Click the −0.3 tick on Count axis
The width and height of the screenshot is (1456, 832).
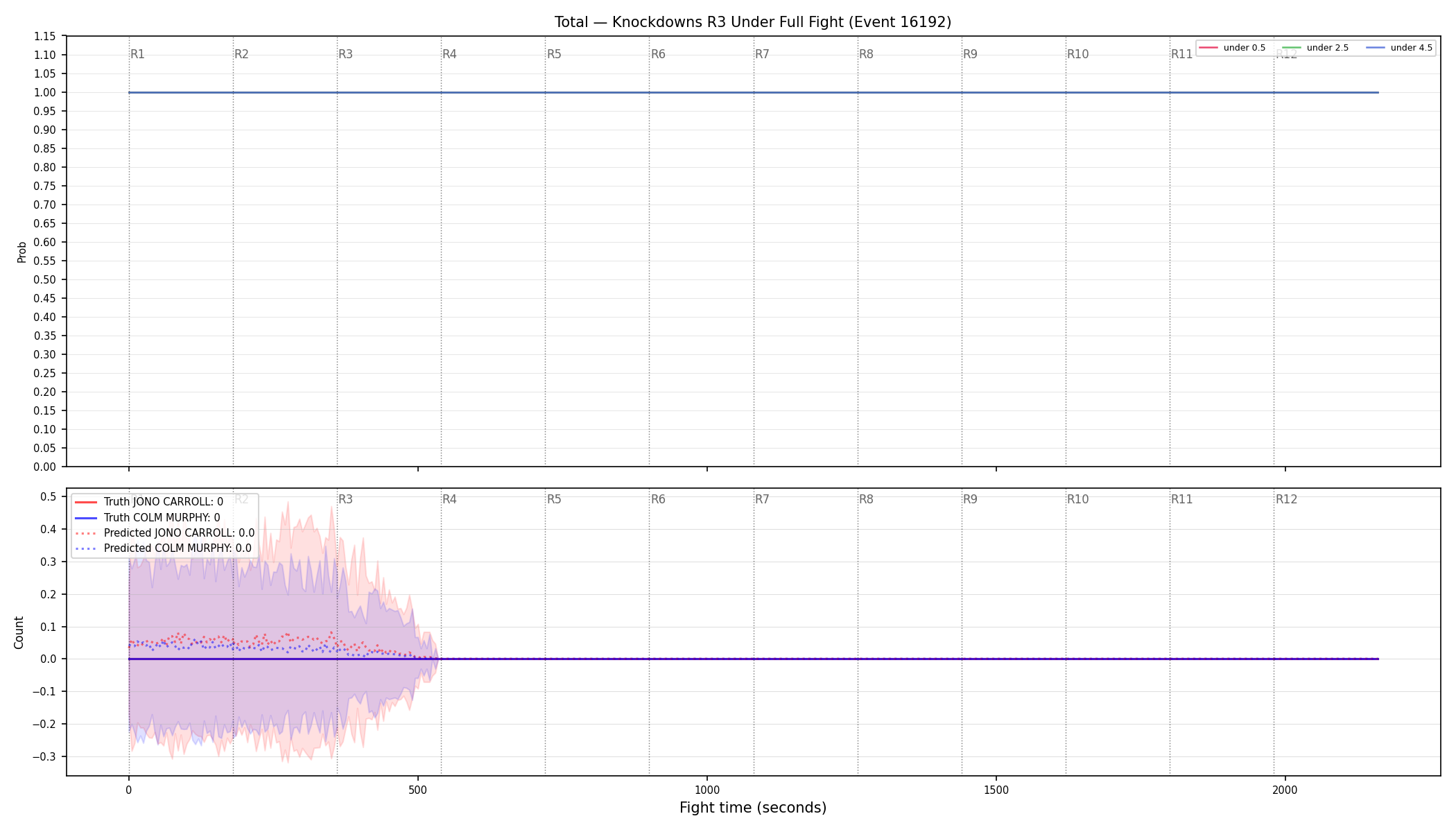click(x=44, y=756)
